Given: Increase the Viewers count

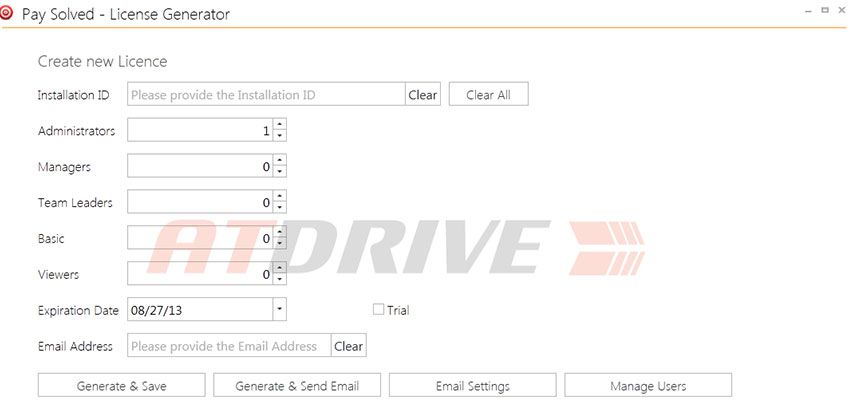Looking at the screenshot, I should (x=280, y=267).
